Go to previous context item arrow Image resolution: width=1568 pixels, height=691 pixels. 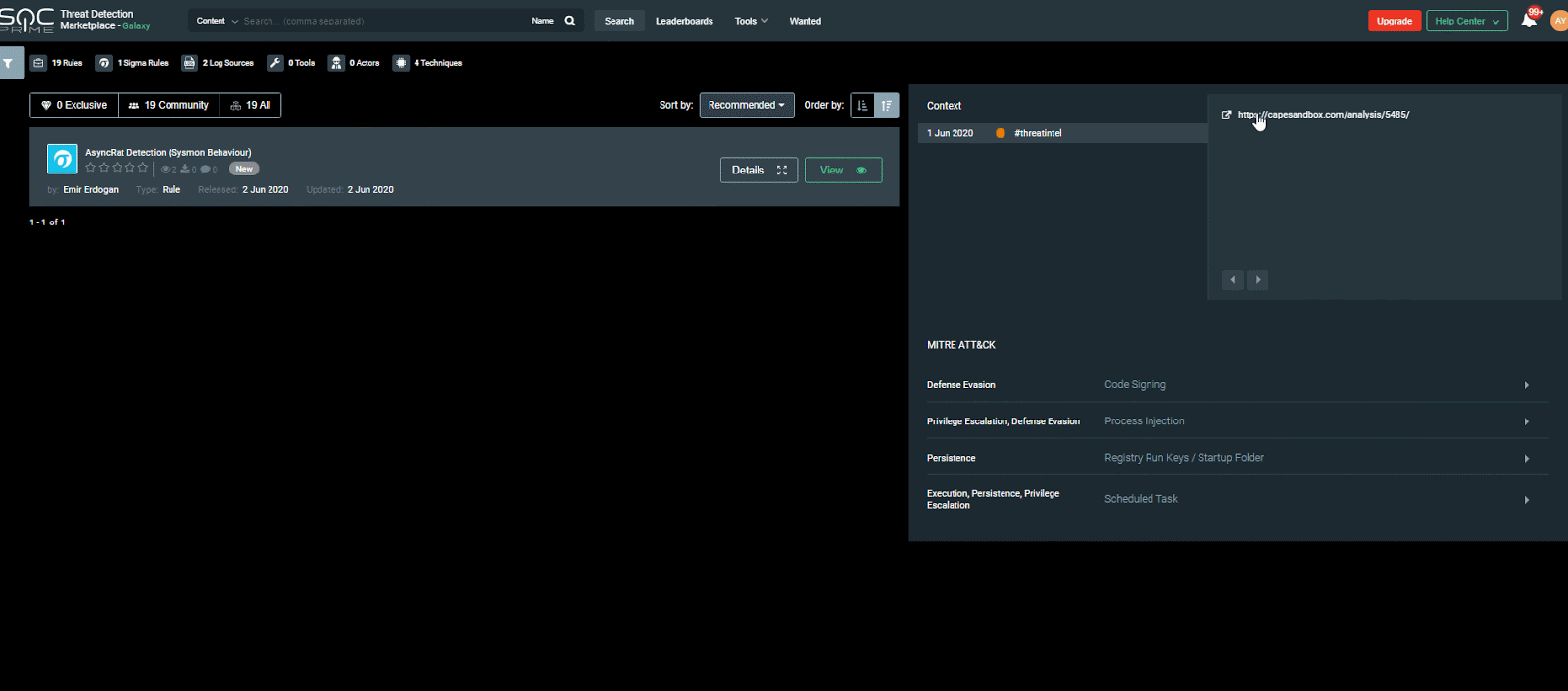(x=1233, y=280)
